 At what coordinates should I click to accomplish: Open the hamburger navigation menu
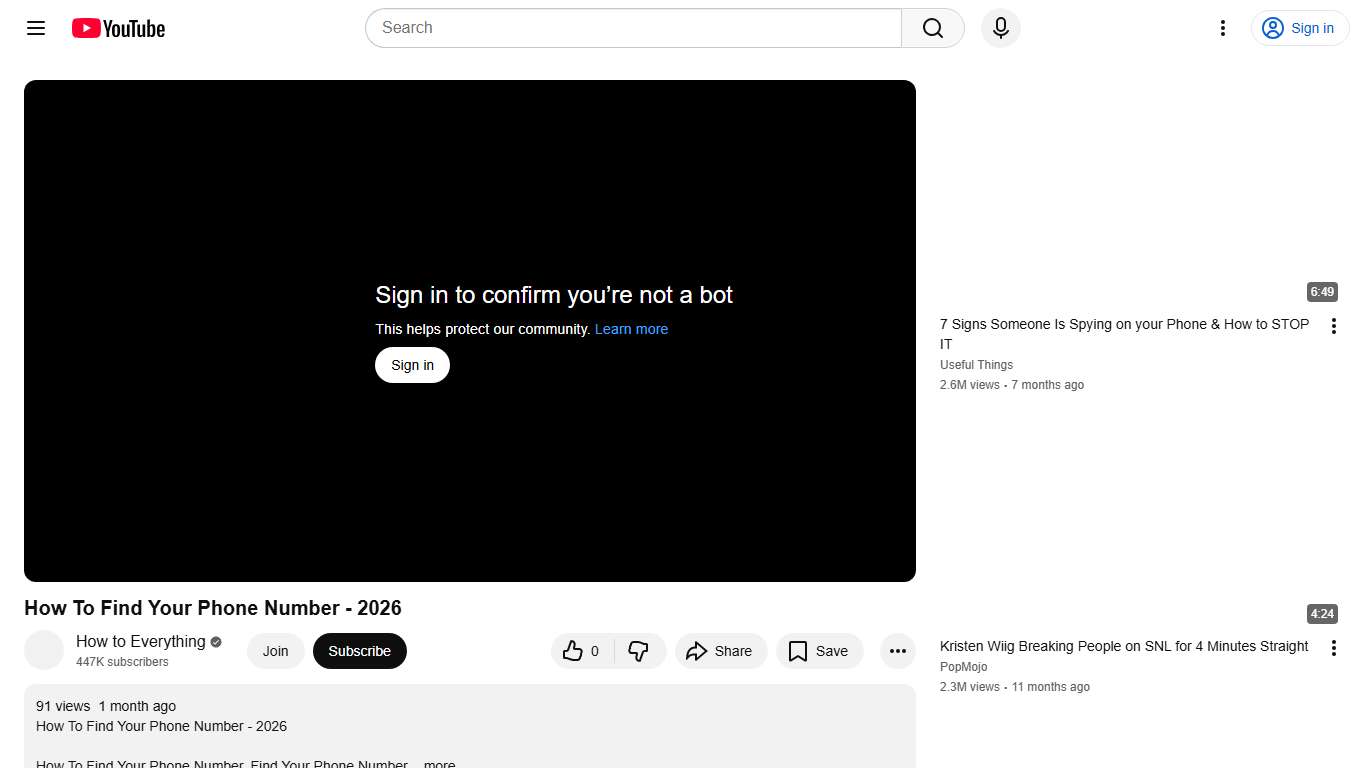pos(35,28)
